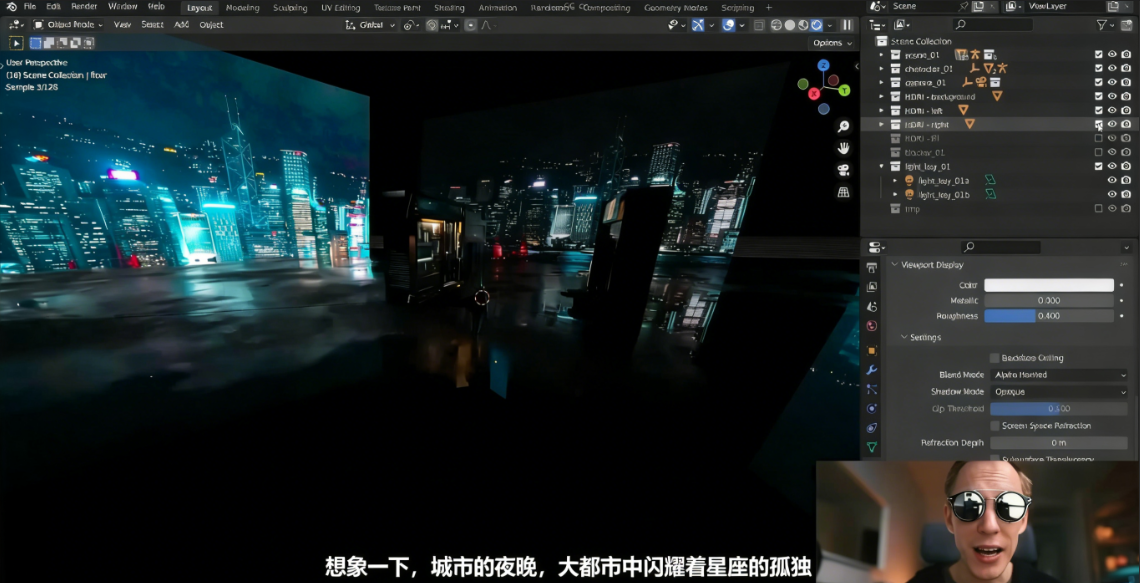Enable Rendered viewport shading icon
Image resolution: width=1140 pixels, height=583 pixels.
[x=816, y=25]
